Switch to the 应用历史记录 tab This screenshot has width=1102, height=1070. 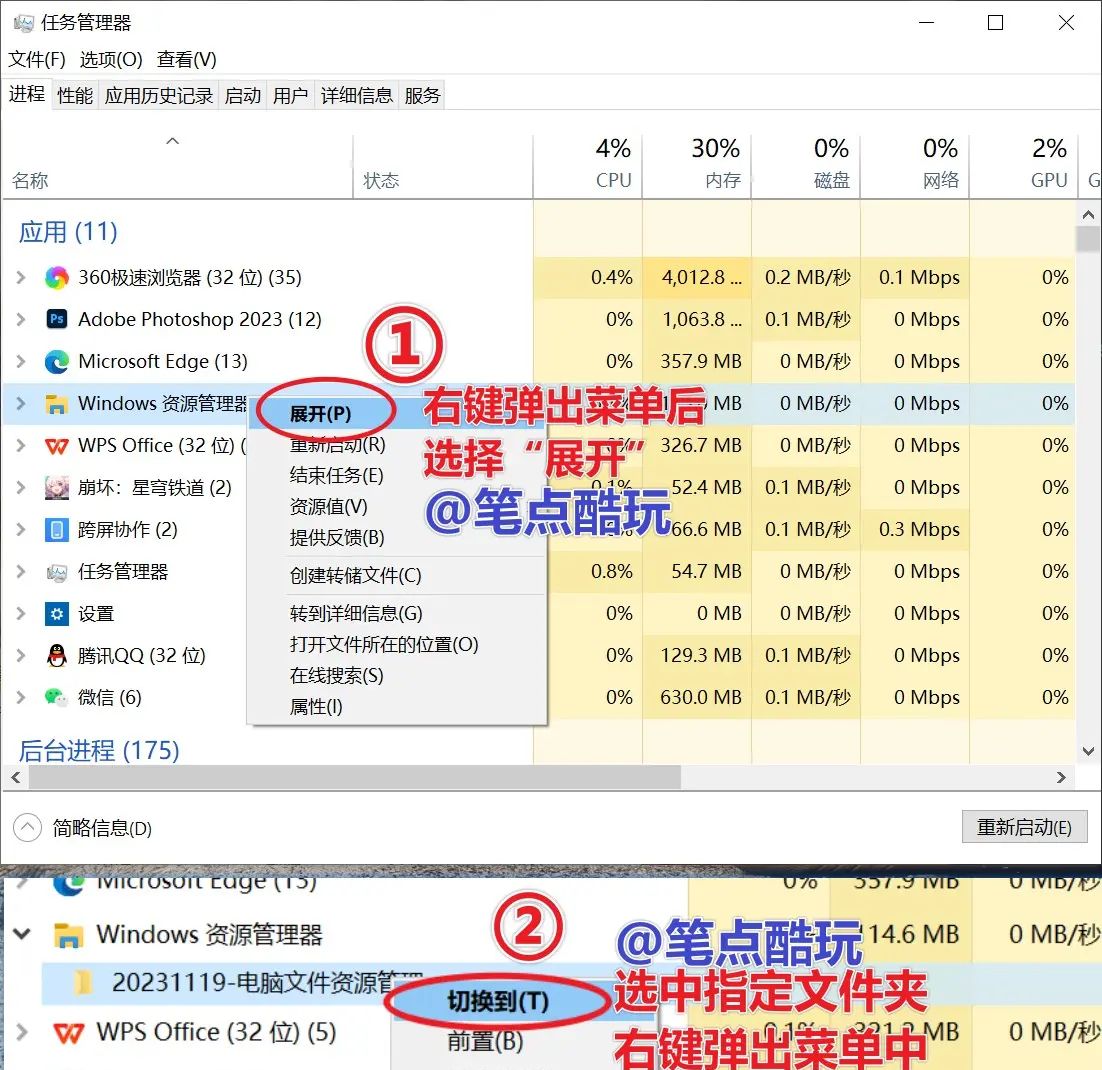click(x=159, y=95)
